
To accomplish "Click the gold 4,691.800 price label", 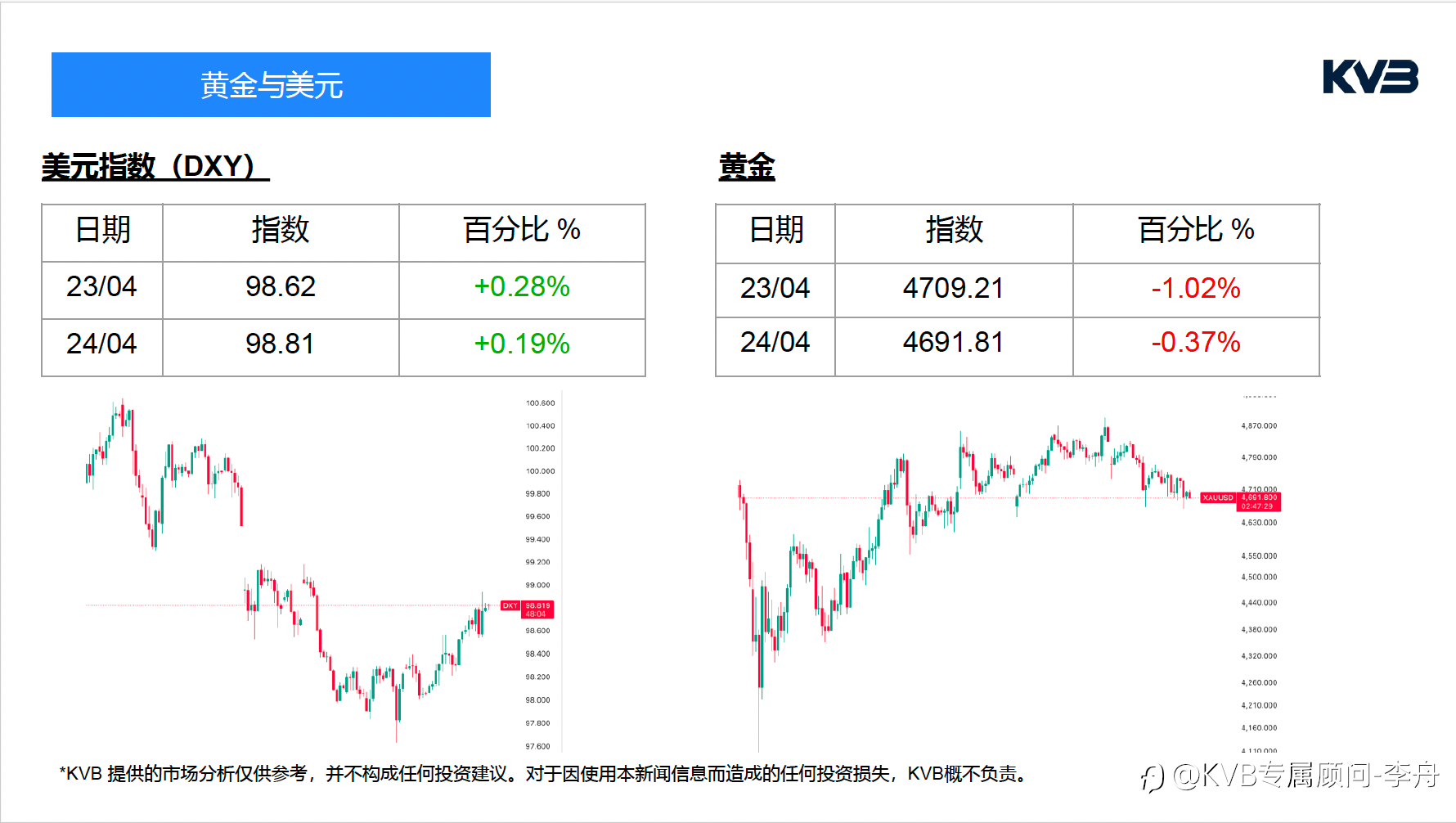I will [x=1258, y=501].
